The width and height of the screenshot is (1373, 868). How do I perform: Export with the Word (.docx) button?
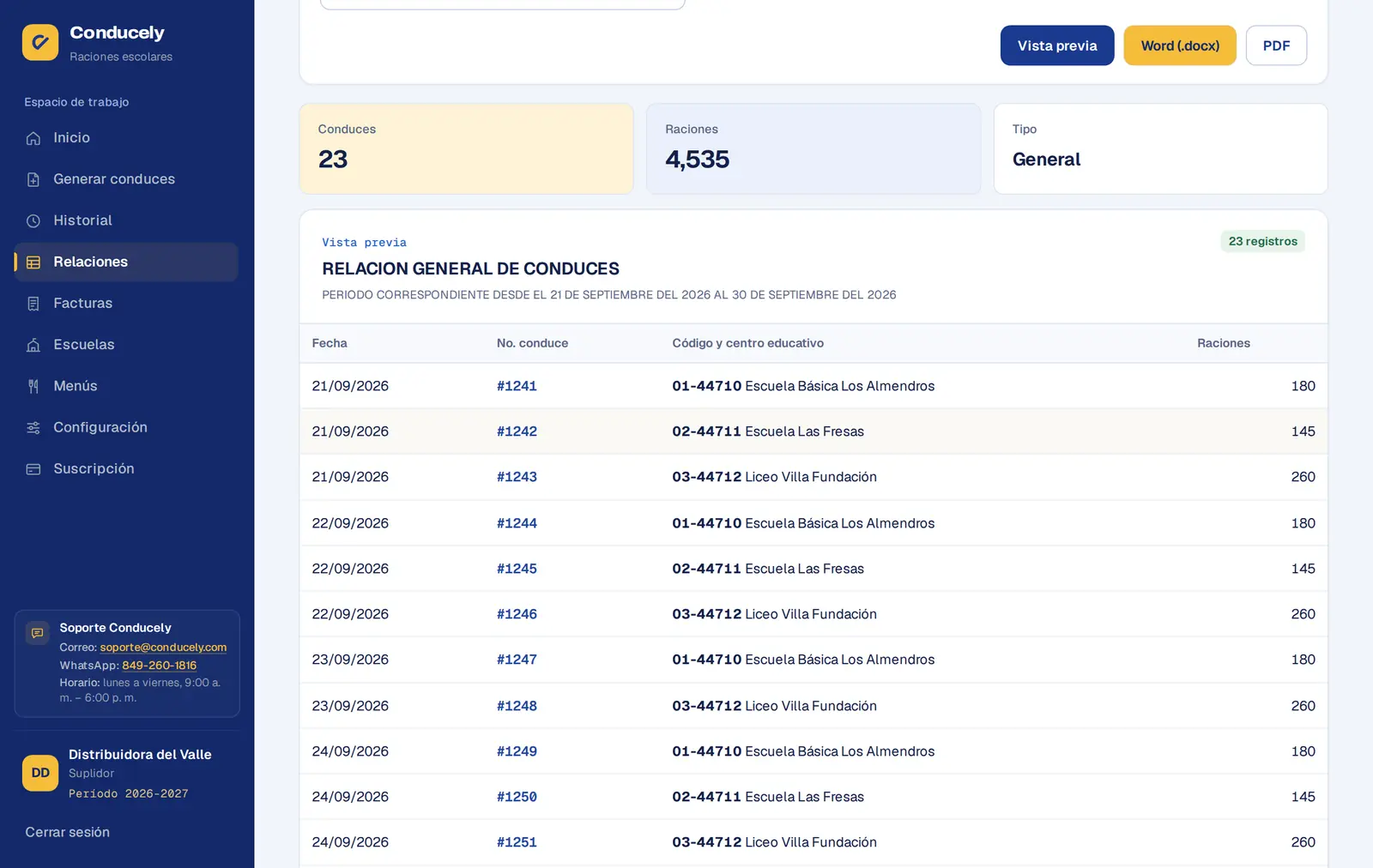pyautogui.click(x=1180, y=45)
